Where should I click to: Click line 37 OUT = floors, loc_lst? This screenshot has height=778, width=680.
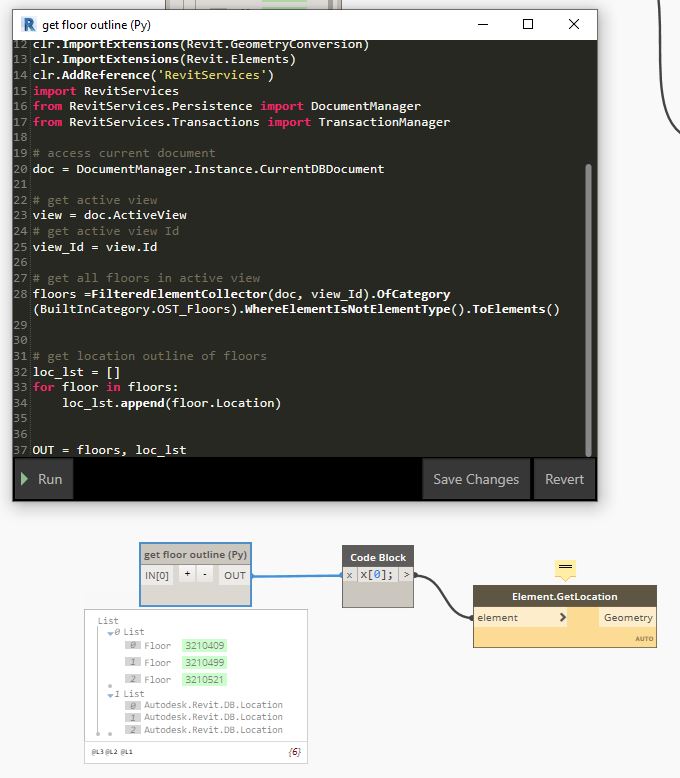pyautogui.click(x=109, y=450)
